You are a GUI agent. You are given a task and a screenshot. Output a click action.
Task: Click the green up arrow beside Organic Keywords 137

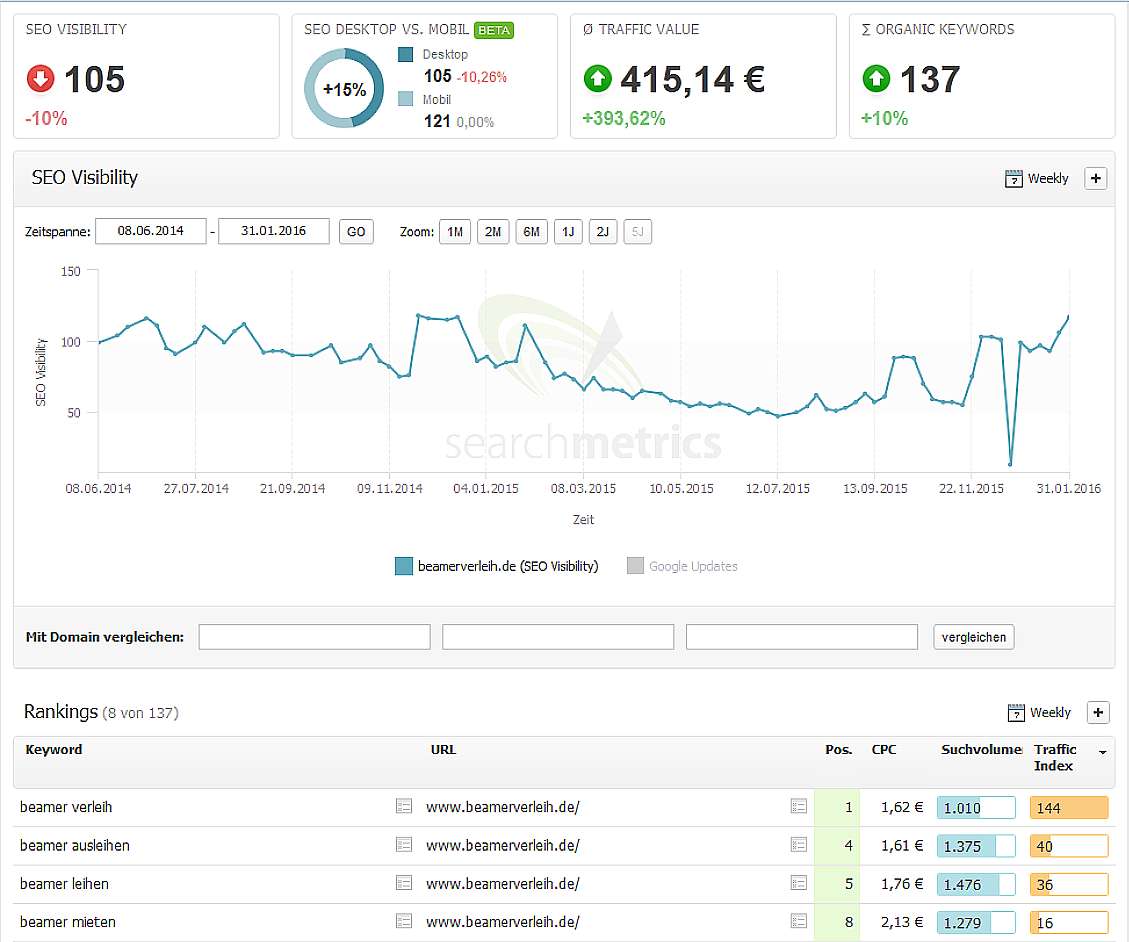876,78
